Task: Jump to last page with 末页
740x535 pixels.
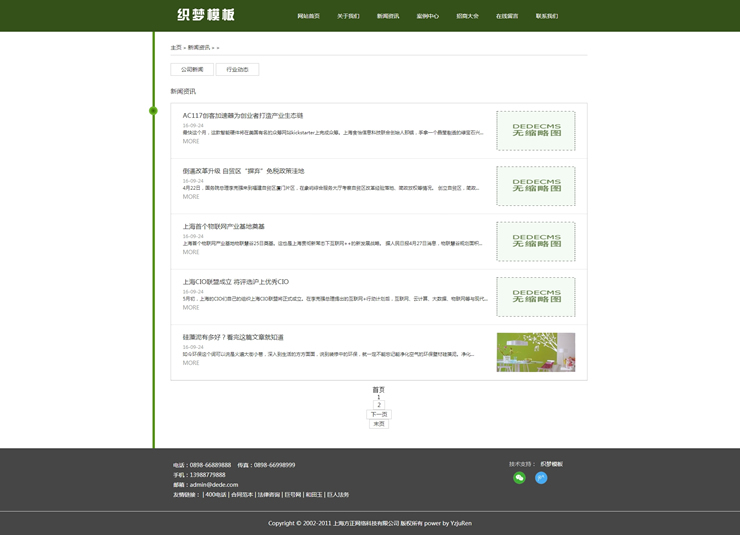Action: click(x=379, y=424)
